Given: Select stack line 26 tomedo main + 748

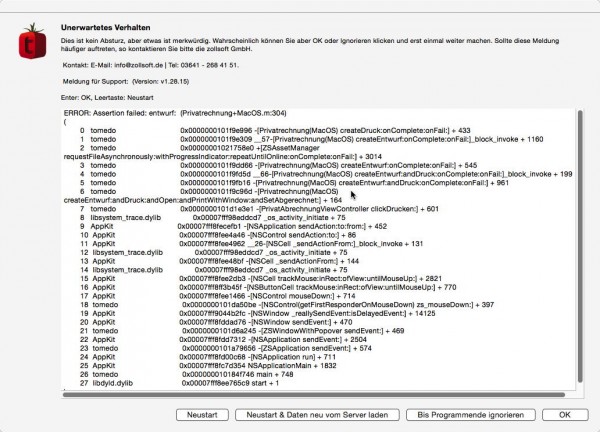Looking at the screenshot, I should [x=186, y=375].
